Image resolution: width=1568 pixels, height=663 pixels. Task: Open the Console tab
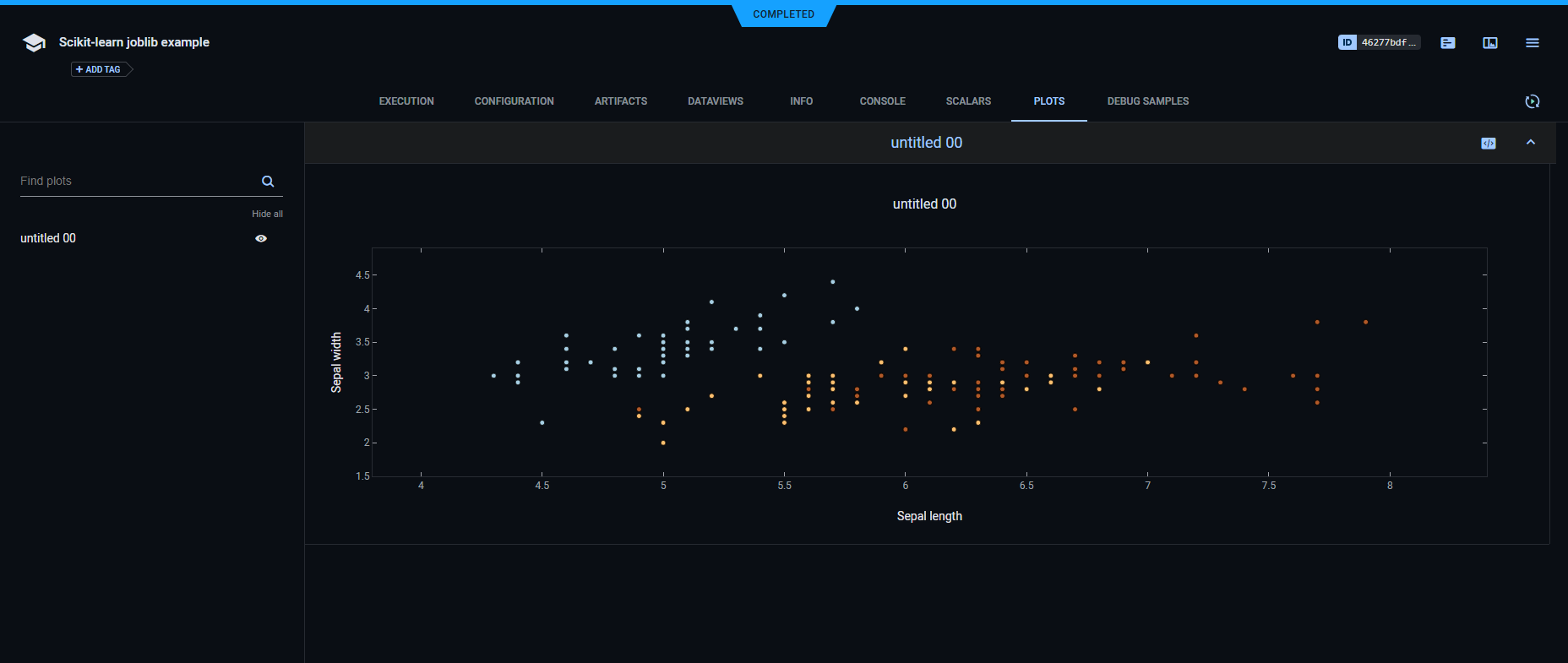[882, 101]
